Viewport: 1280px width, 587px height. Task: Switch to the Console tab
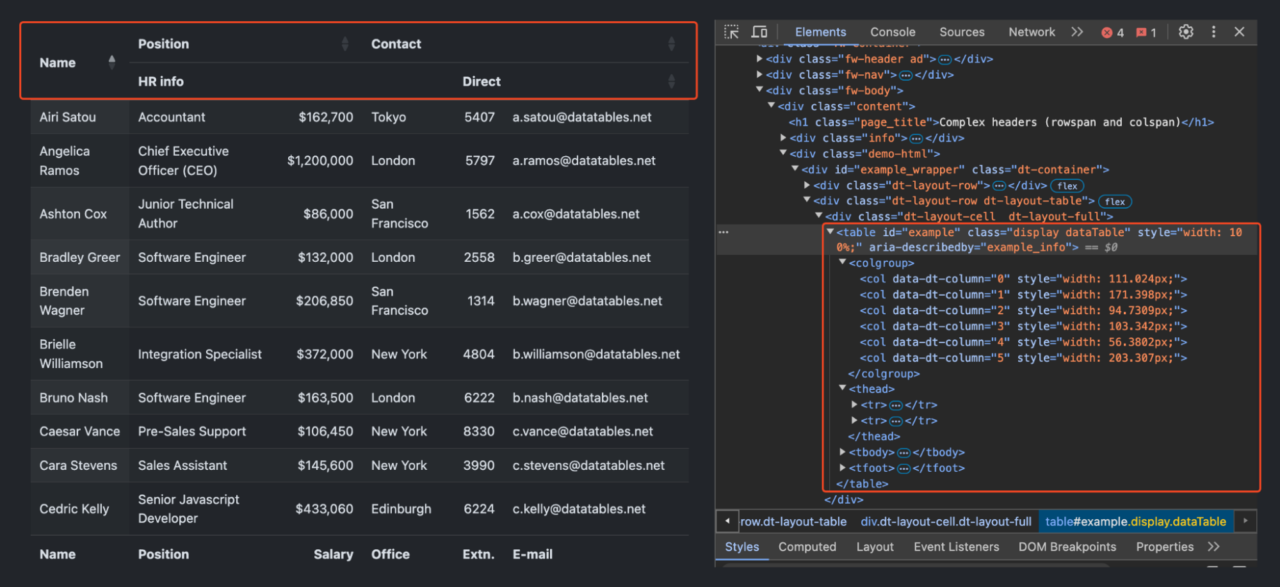click(x=893, y=32)
